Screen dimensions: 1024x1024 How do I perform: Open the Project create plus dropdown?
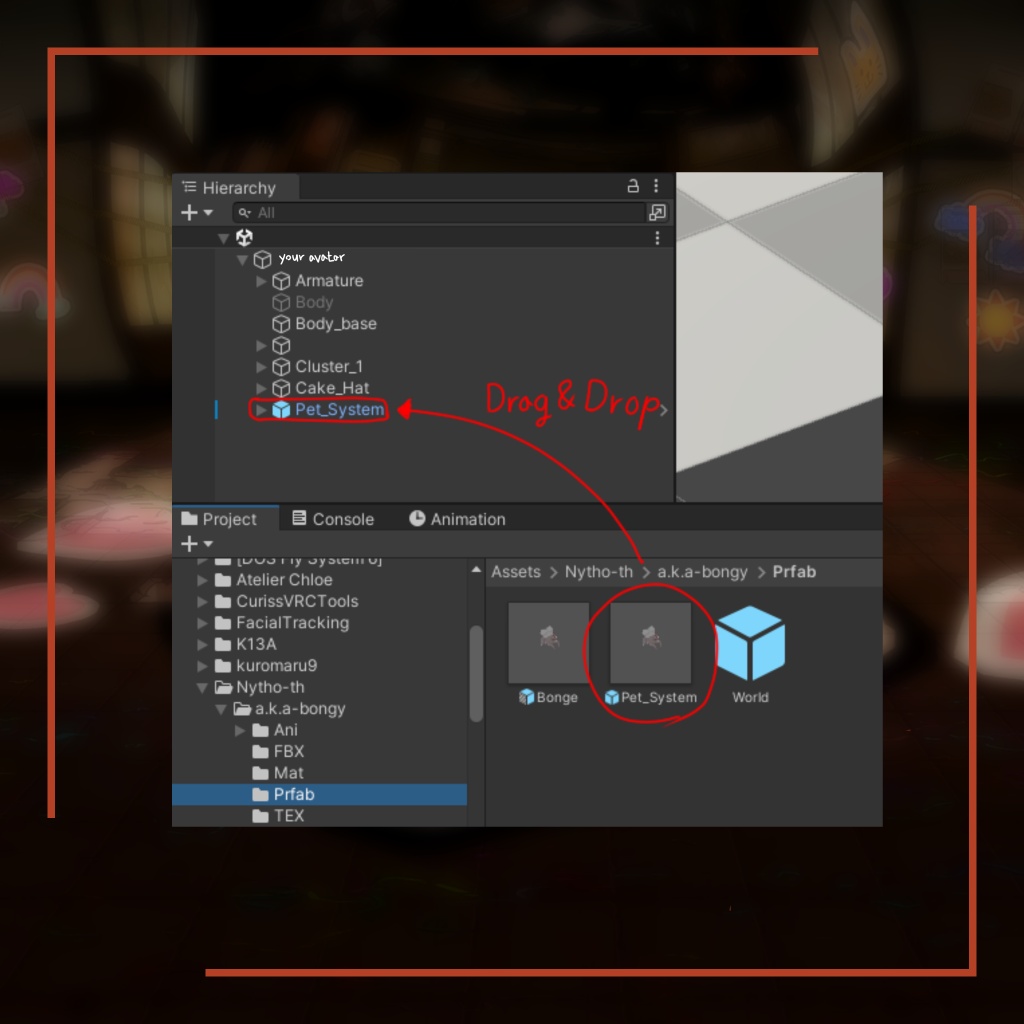pyautogui.click(x=197, y=543)
